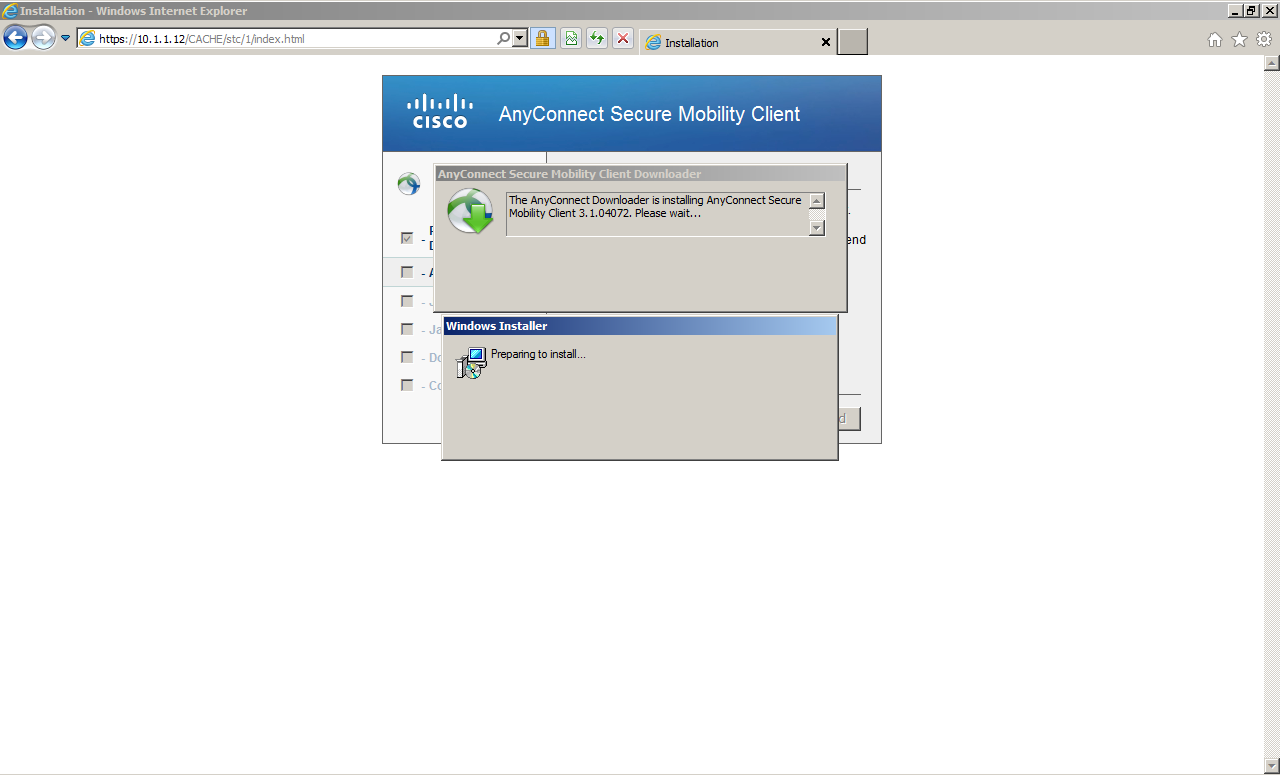Click the IE page icon in address bar

(88, 39)
